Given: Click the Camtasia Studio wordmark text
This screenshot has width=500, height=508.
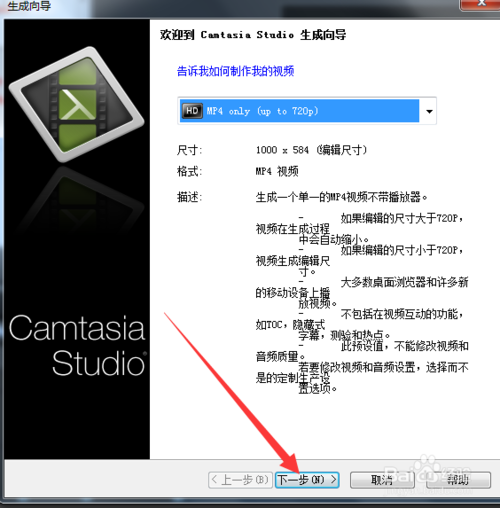Looking at the screenshot, I should (x=77, y=346).
